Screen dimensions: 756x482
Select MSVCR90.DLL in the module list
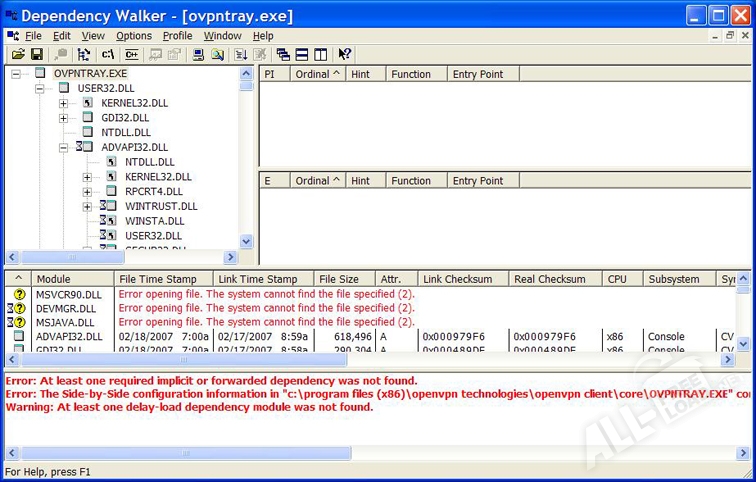click(68, 295)
